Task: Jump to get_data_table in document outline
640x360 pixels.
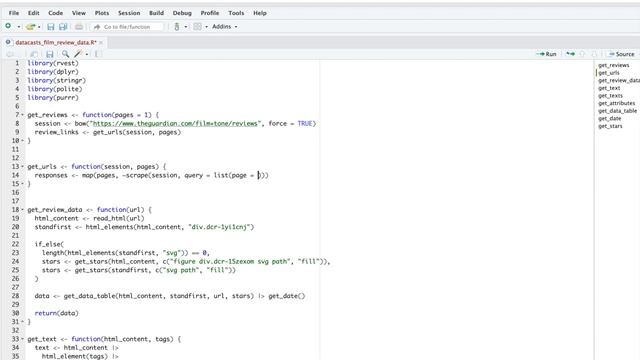Action: click(x=617, y=111)
